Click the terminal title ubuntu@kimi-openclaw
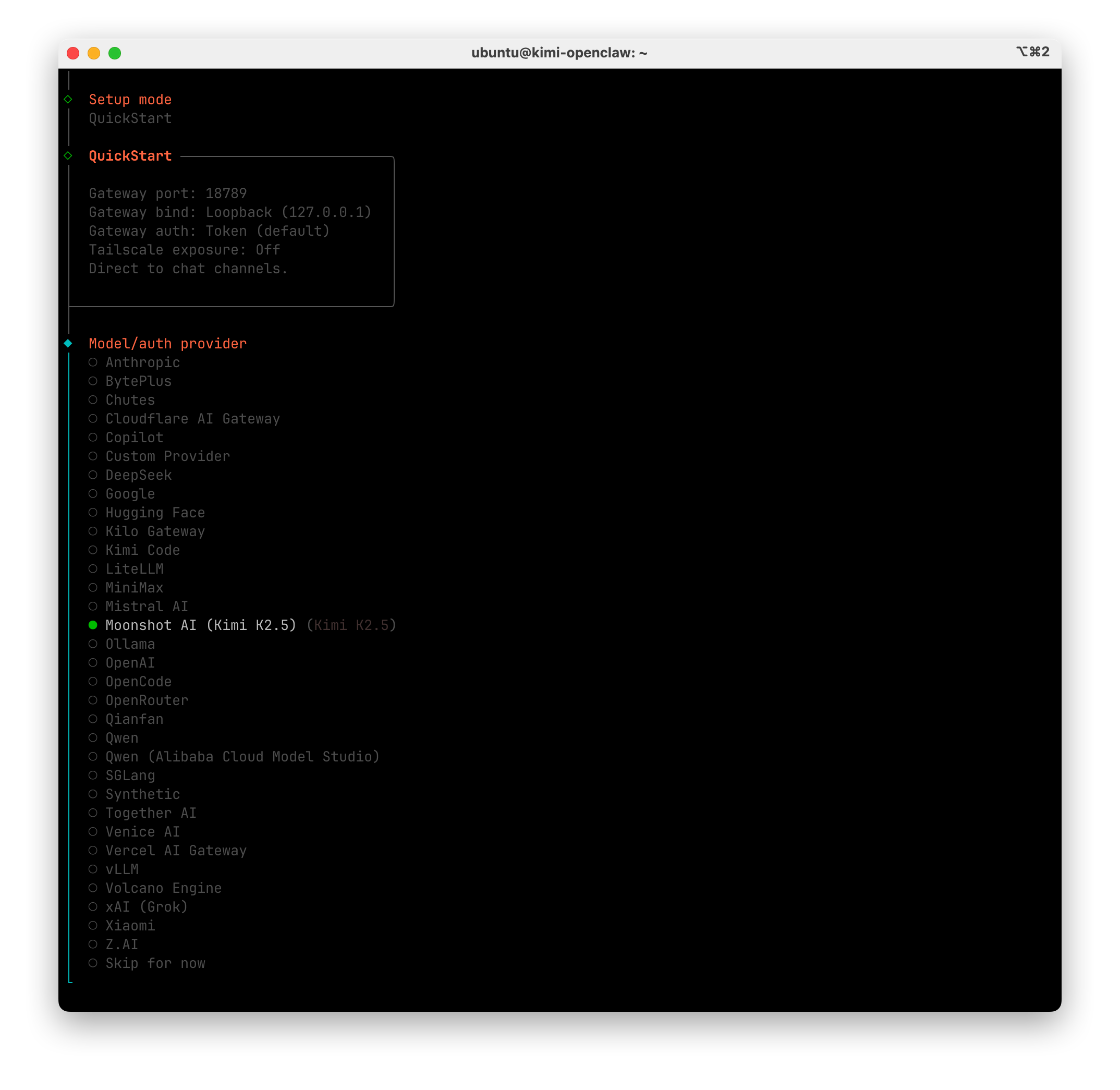 (559, 53)
